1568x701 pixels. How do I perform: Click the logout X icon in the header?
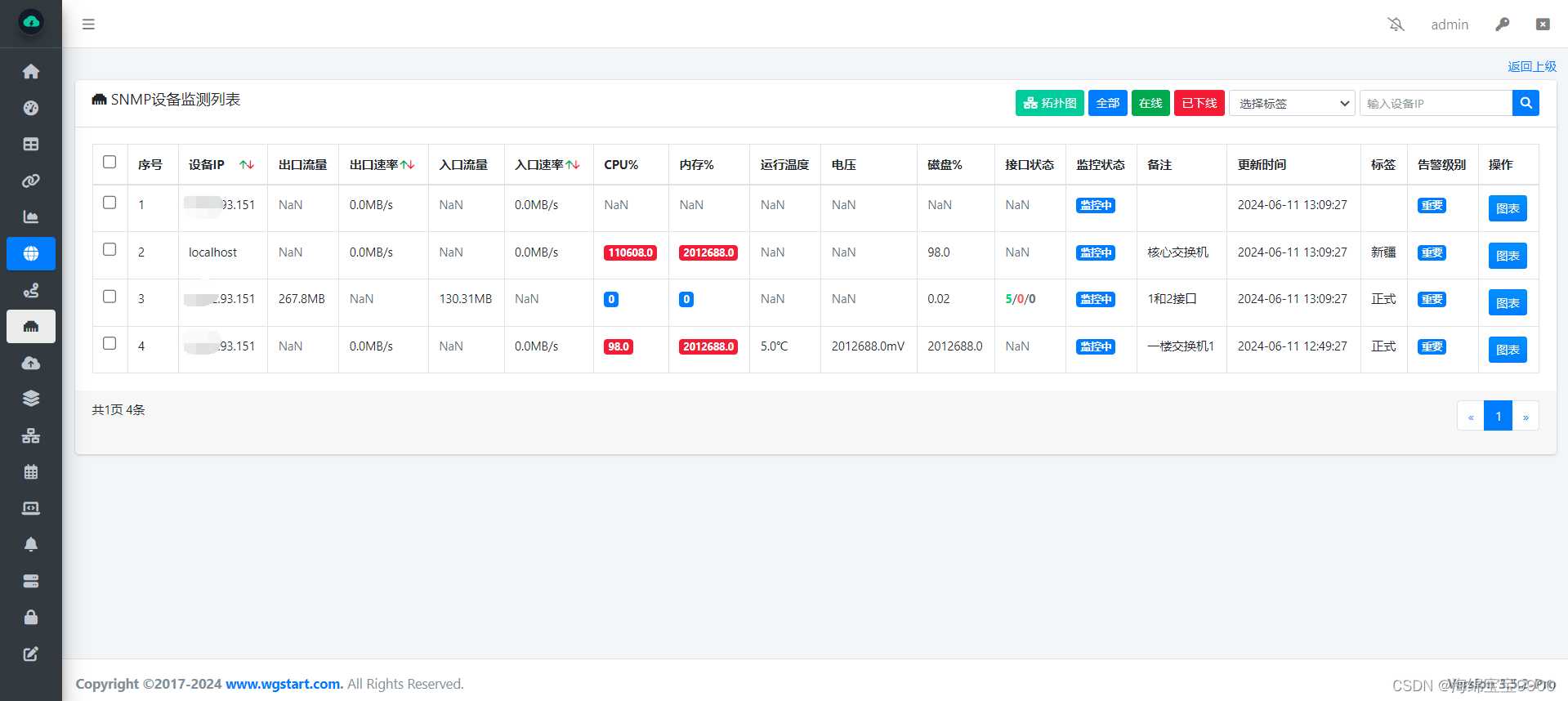[1543, 25]
